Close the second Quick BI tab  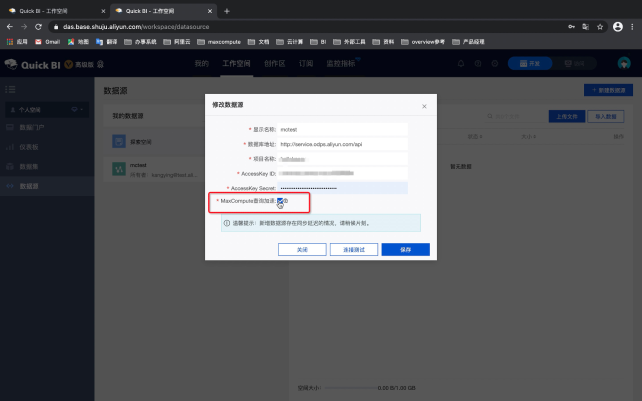click(x=210, y=11)
